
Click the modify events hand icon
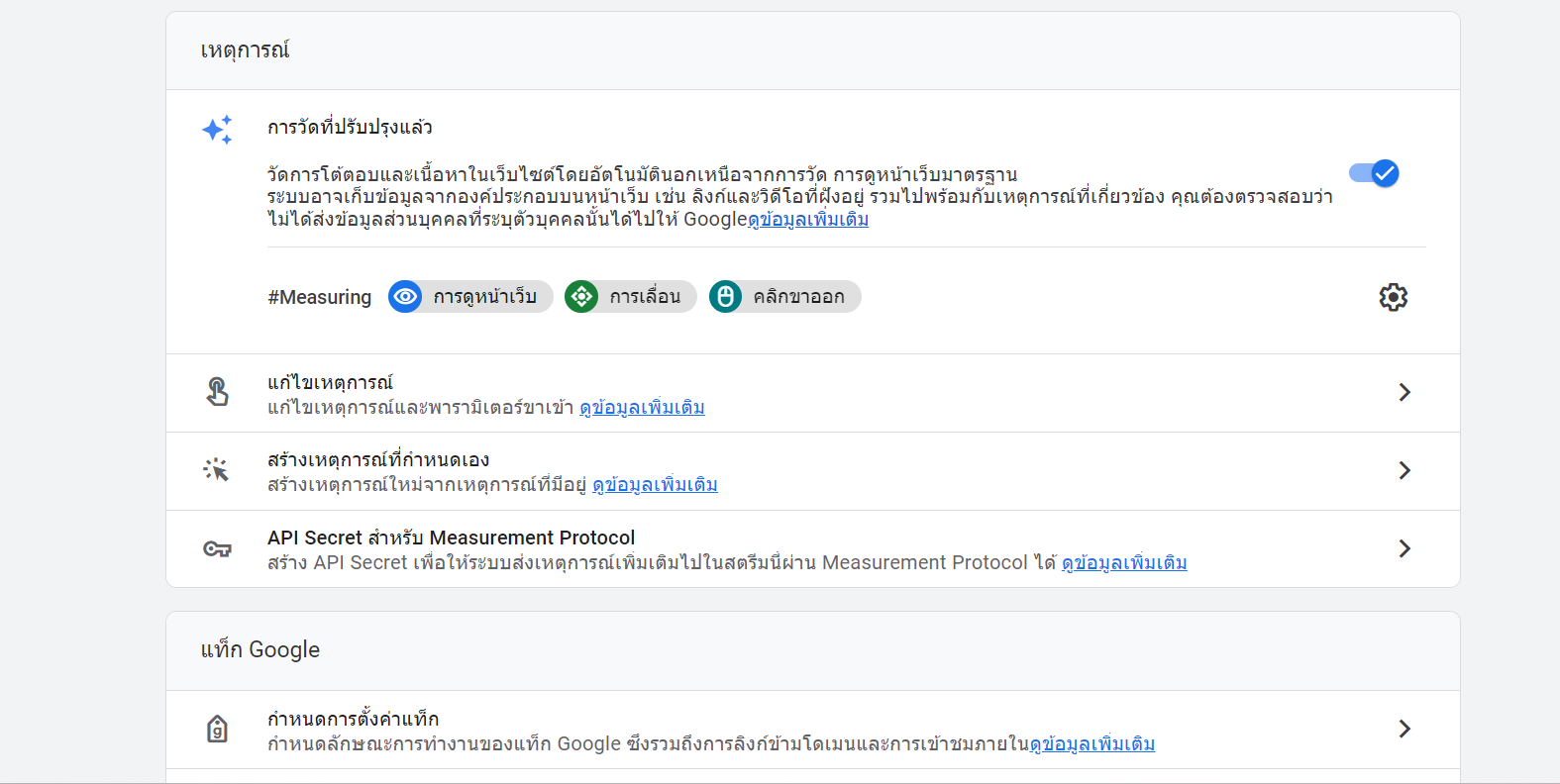pyautogui.click(x=217, y=392)
